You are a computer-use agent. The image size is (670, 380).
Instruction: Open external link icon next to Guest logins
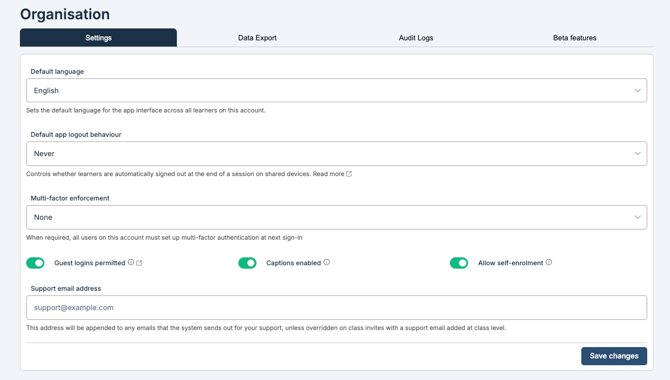click(139, 263)
